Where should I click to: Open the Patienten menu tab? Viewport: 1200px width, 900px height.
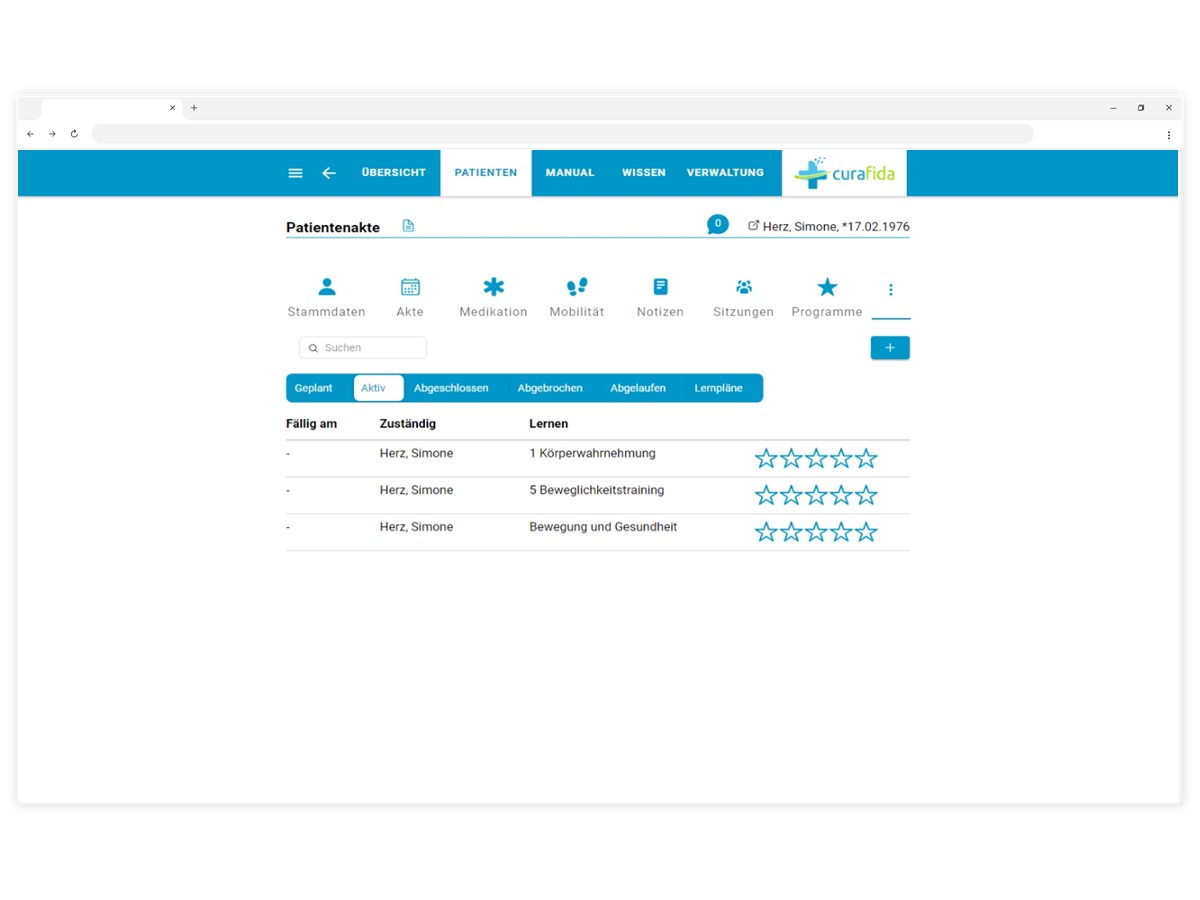point(486,173)
